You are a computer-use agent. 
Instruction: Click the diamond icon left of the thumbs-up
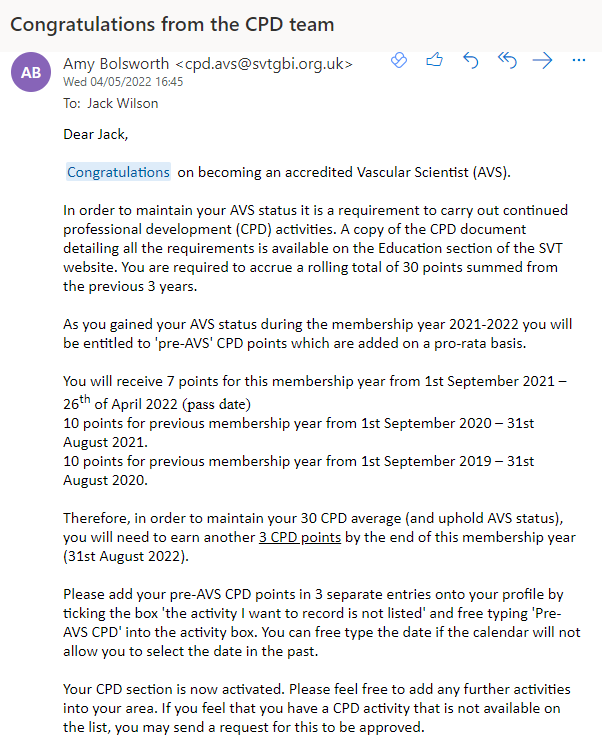[x=398, y=60]
